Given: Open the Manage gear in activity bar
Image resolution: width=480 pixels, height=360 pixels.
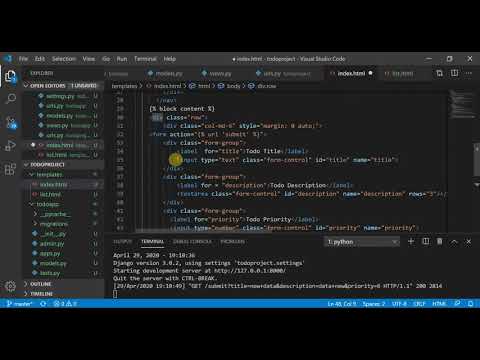Looking at the screenshot, I should coord(10,286).
